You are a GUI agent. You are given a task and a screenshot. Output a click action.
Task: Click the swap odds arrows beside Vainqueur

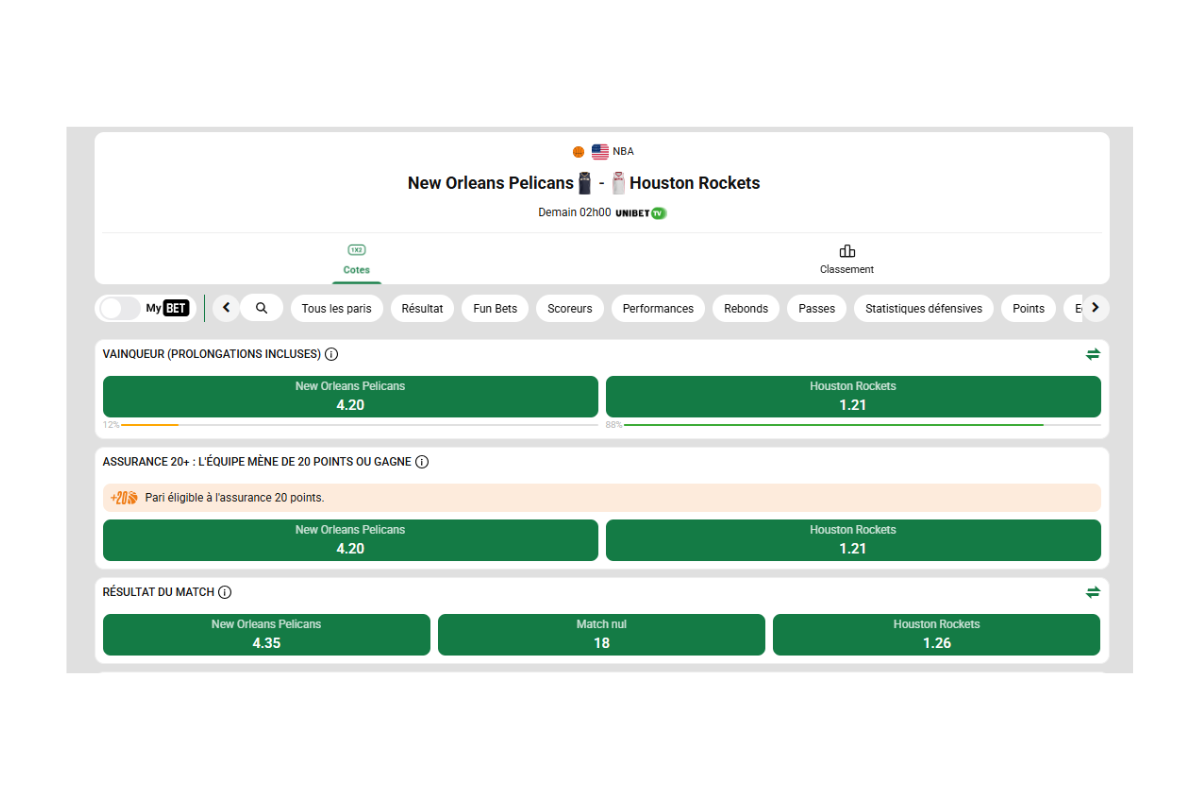point(1092,353)
